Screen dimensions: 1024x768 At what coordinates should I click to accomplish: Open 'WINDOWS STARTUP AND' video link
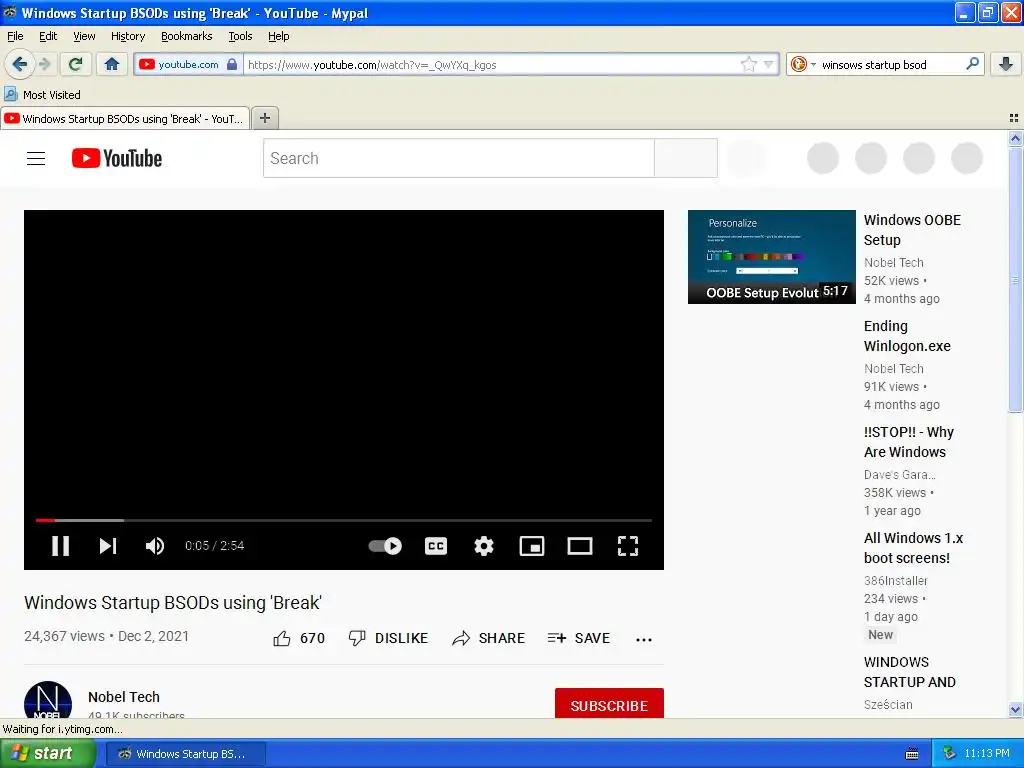(x=909, y=672)
